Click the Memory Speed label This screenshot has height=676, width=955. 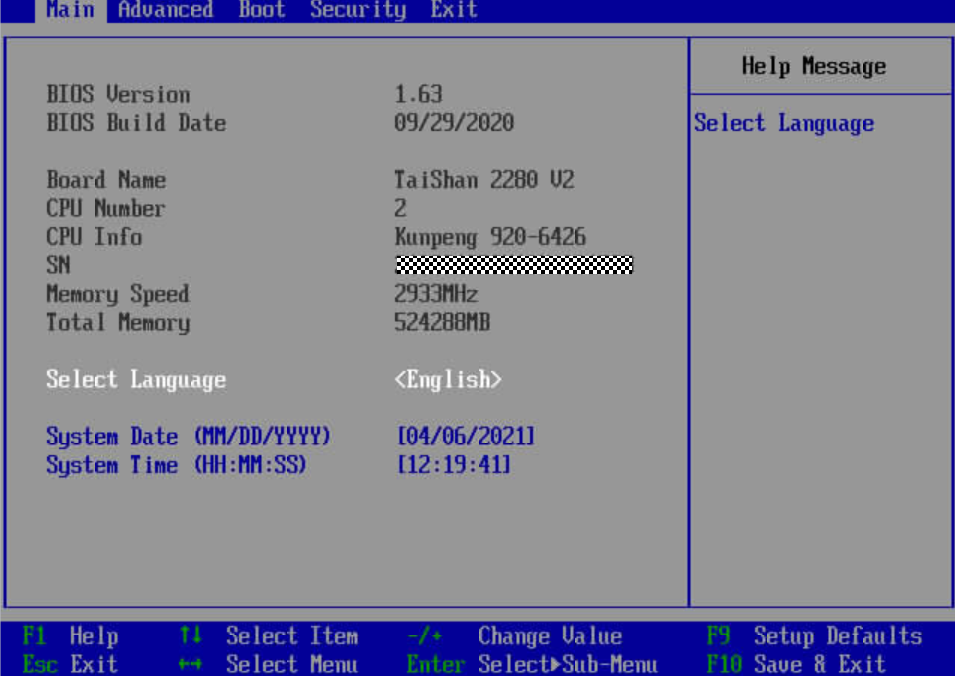118,294
